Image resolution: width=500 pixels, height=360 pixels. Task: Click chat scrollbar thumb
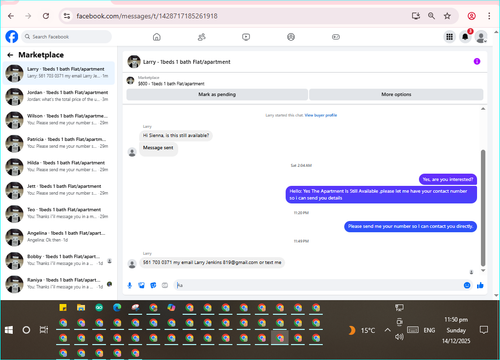point(483,208)
